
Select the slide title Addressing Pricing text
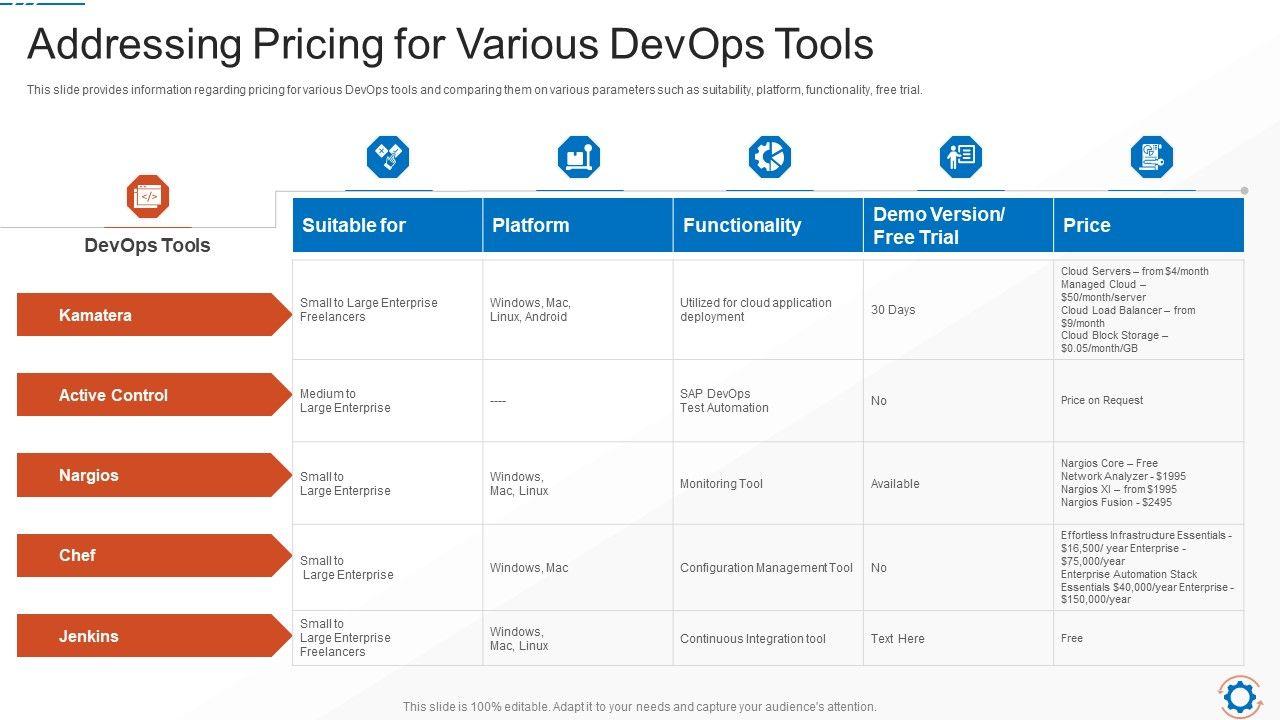(x=450, y=44)
